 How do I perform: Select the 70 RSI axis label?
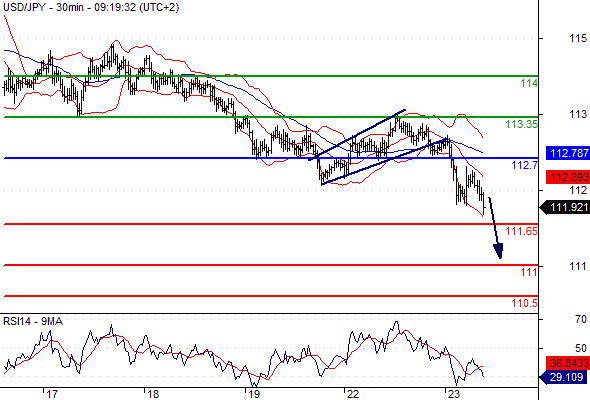581,319
